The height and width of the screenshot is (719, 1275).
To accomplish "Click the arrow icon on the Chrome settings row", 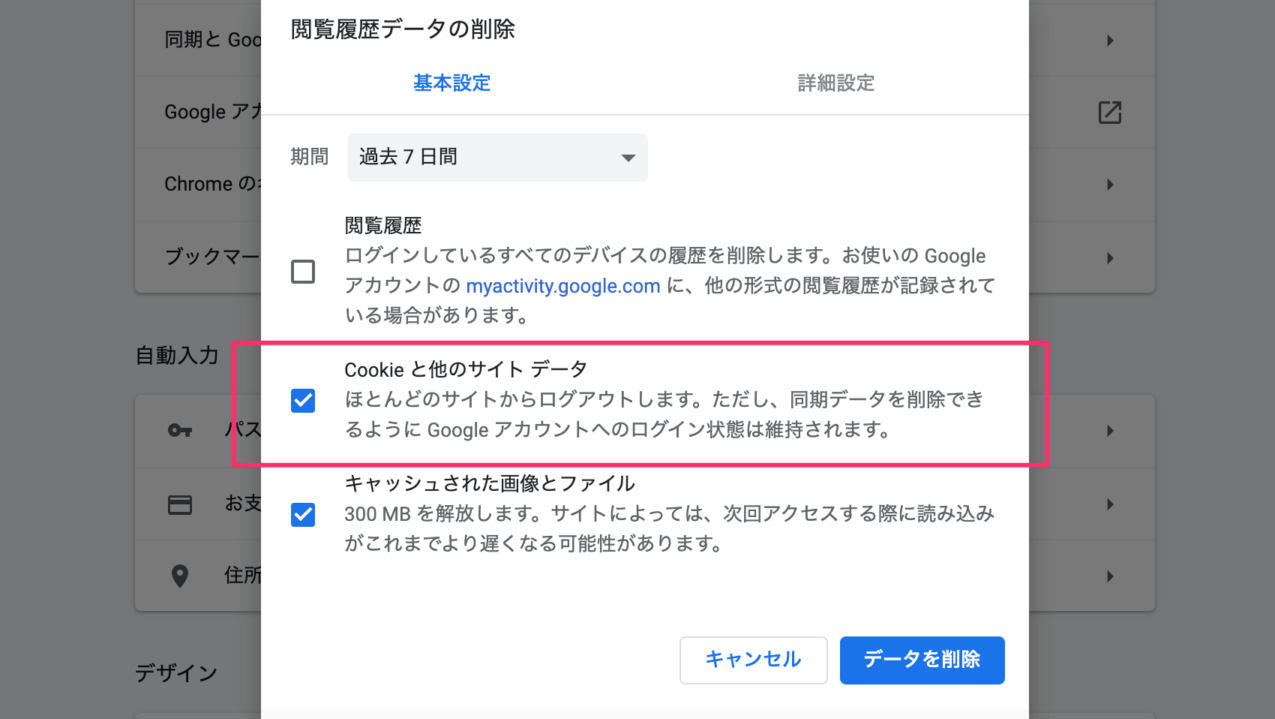I will [x=1109, y=184].
